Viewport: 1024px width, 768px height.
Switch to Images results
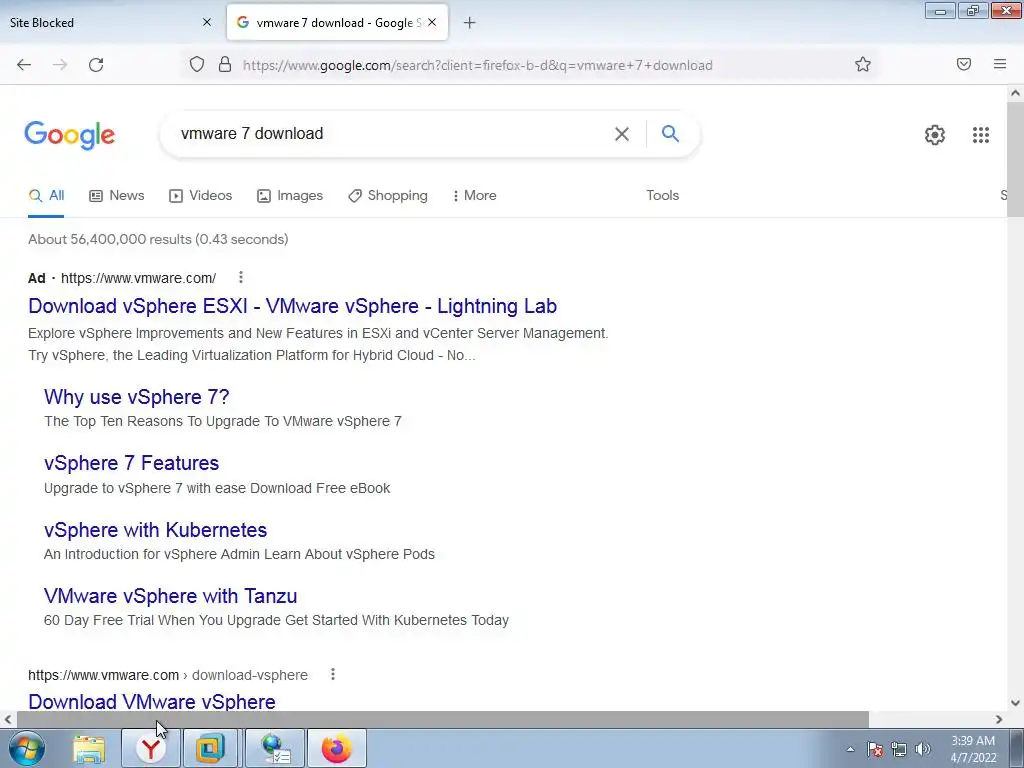(x=290, y=195)
